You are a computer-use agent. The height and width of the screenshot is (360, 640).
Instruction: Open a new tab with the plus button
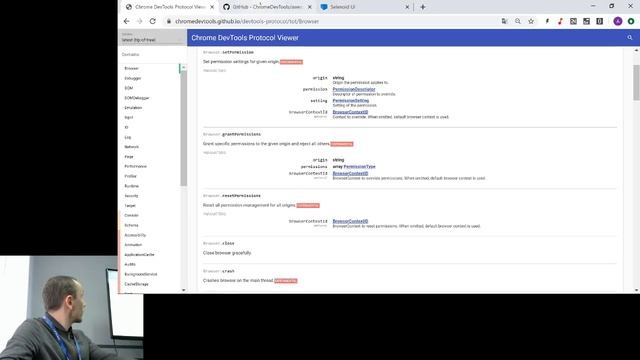(423, 7)
